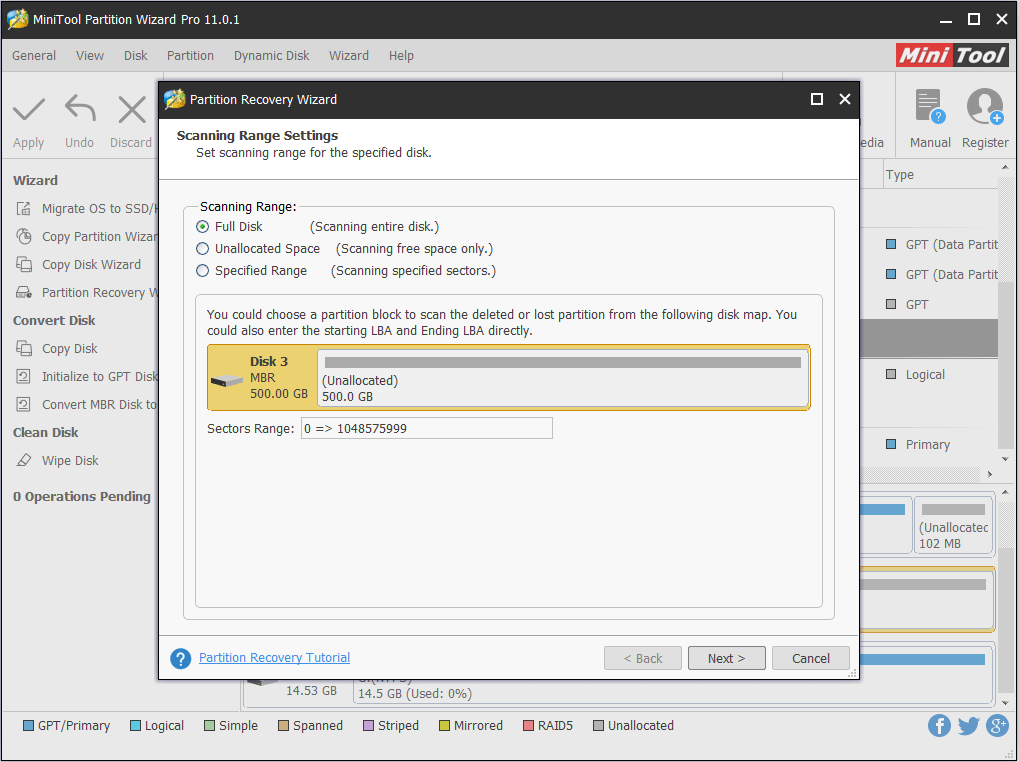
Task: Open the Disk menu
Action: click(136, 56)
